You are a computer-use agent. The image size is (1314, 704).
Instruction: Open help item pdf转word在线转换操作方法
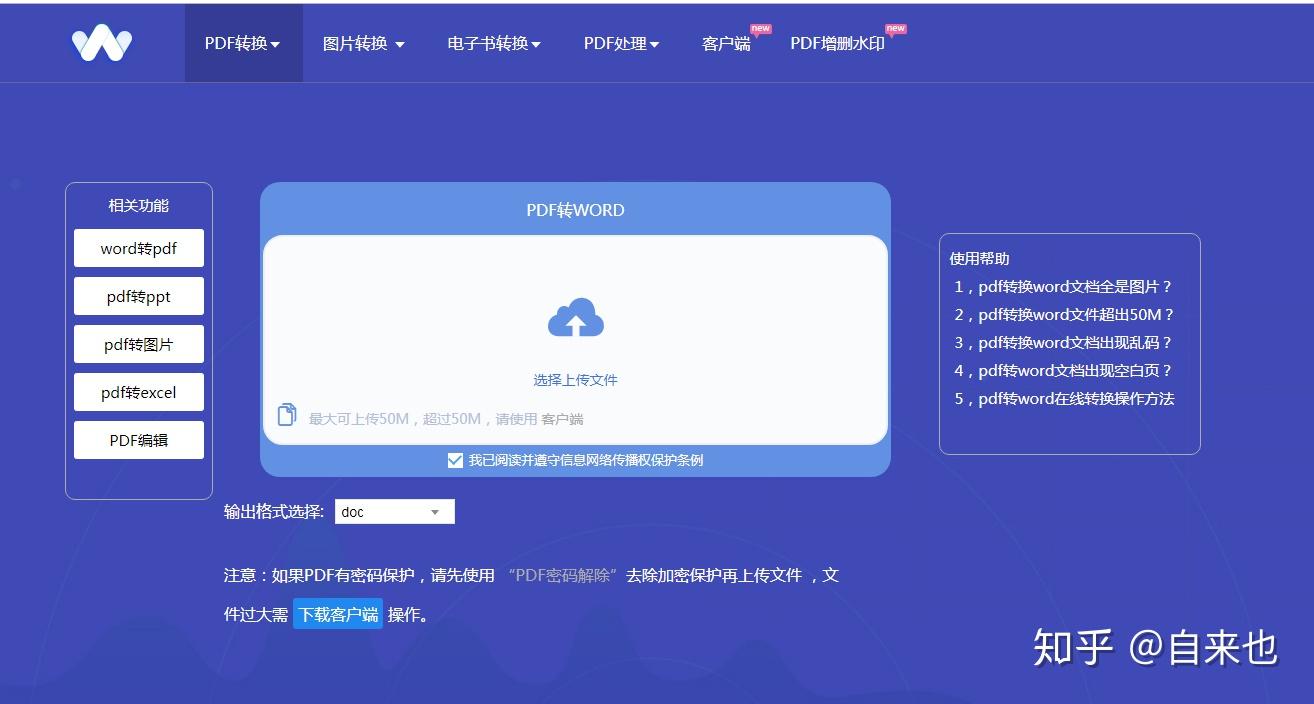coord(1064,398)
